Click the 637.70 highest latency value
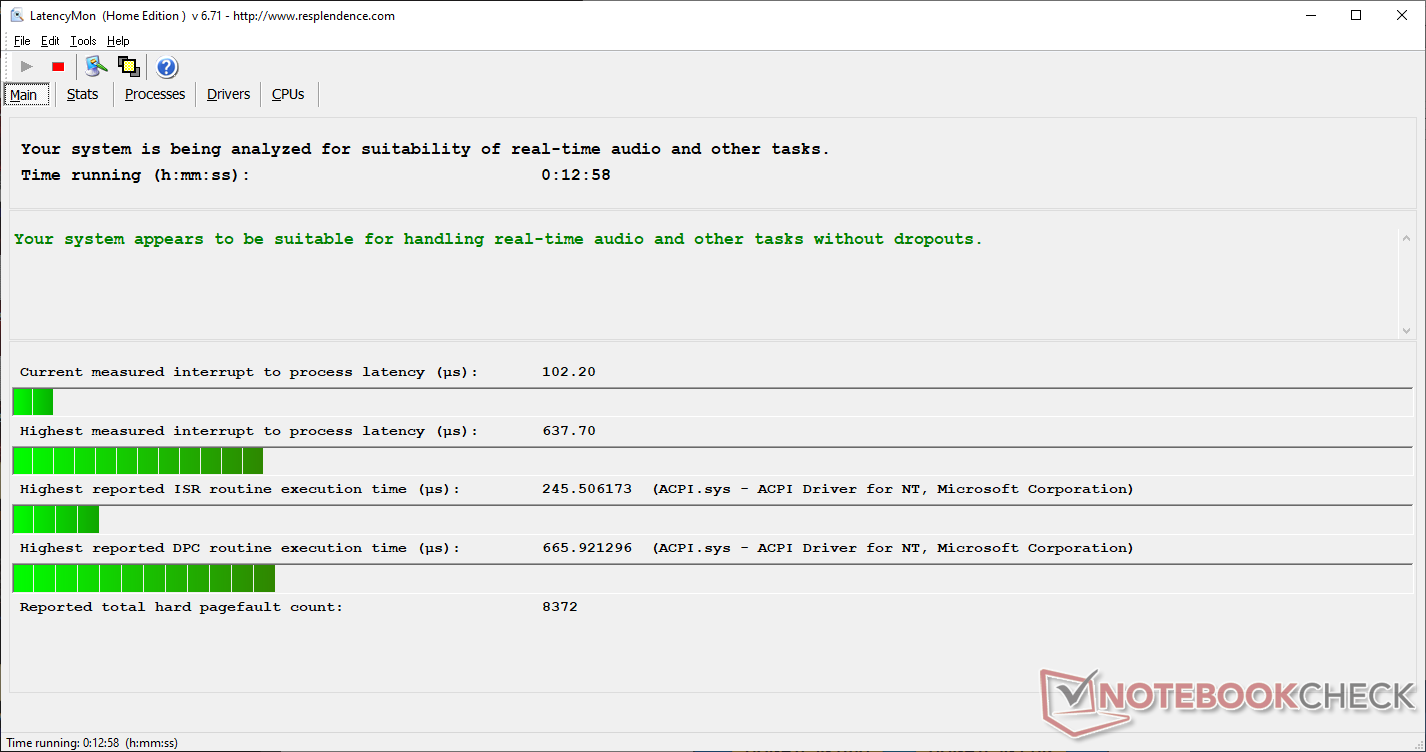1426x752 pixels. (568, 431)
